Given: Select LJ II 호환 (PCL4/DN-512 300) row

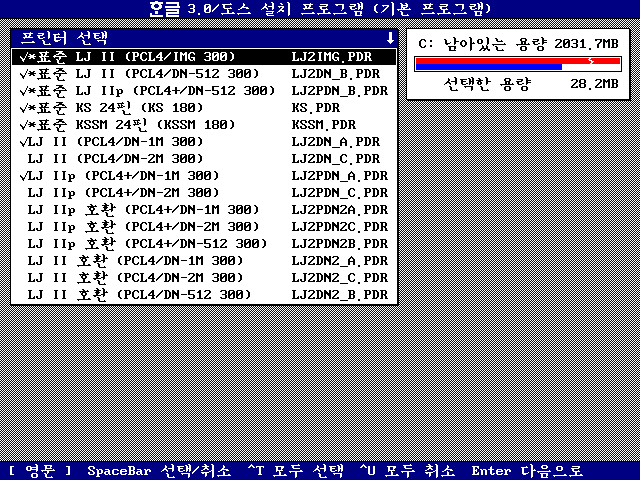Looking at the screenshot, I should pyautogui.click(x=204, y=295).
